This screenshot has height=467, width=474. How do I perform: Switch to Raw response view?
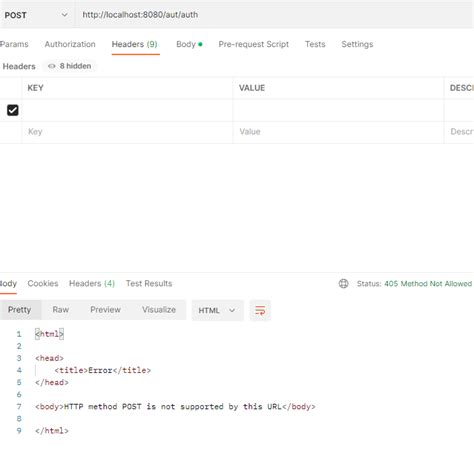pos(61,310)
